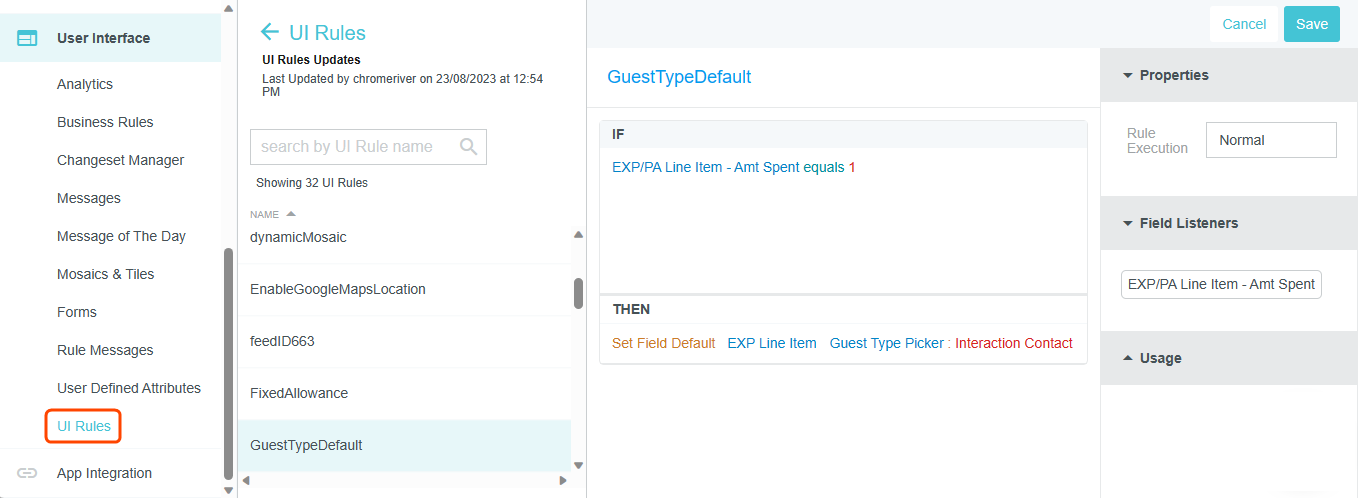This screenshot has height=498, width=1358.
Task: Sort list by NAME column arrow
Action: click(291, 214)
